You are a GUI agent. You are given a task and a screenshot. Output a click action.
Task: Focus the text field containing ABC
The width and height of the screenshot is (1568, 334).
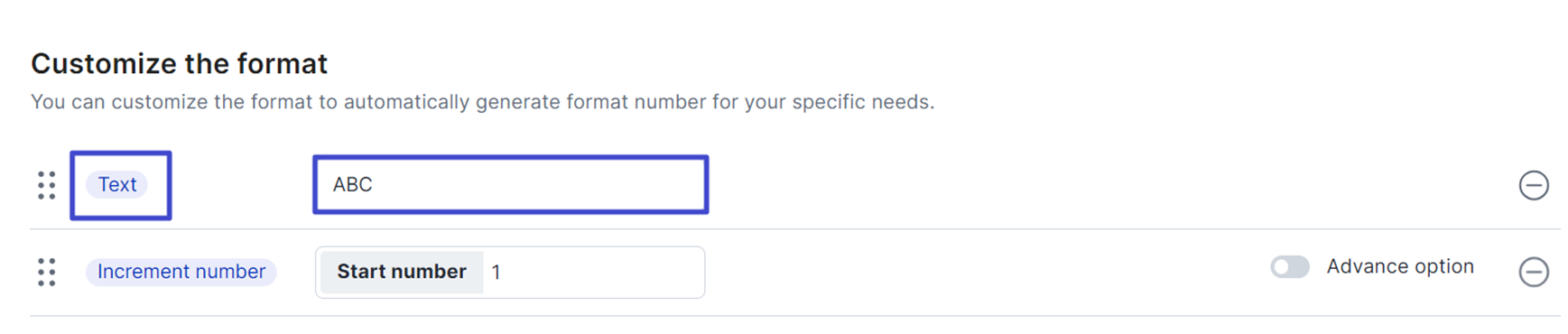pos(511,184)
